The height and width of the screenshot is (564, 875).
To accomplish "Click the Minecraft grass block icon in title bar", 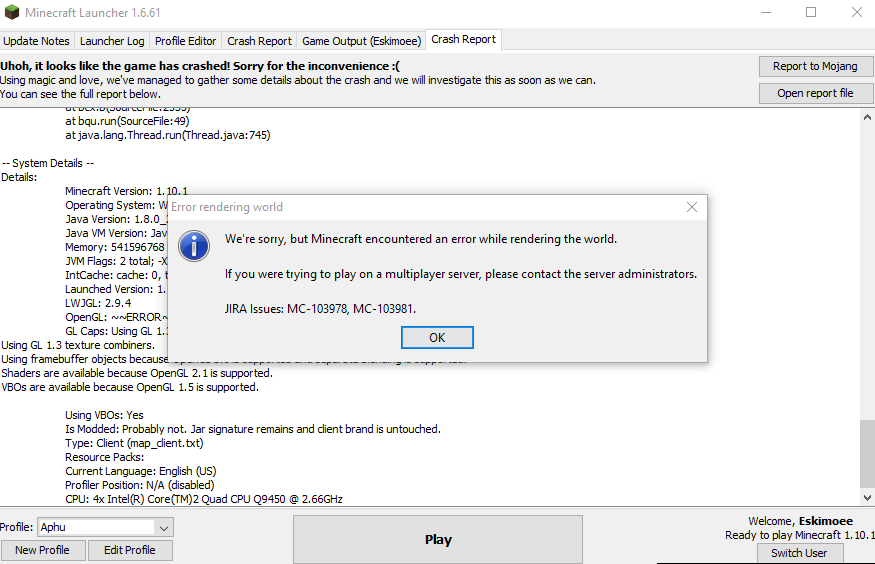I will (x=12, y=12).
